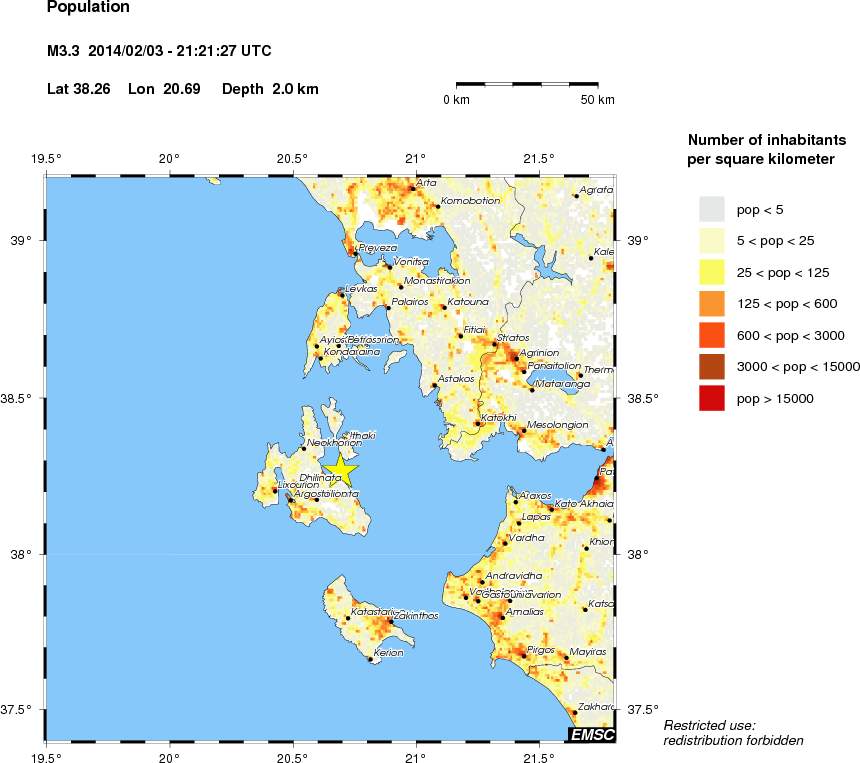Screen dimensions: 860x763
Task: Click the Amalias city marker dot
Action: coord(502,617)
